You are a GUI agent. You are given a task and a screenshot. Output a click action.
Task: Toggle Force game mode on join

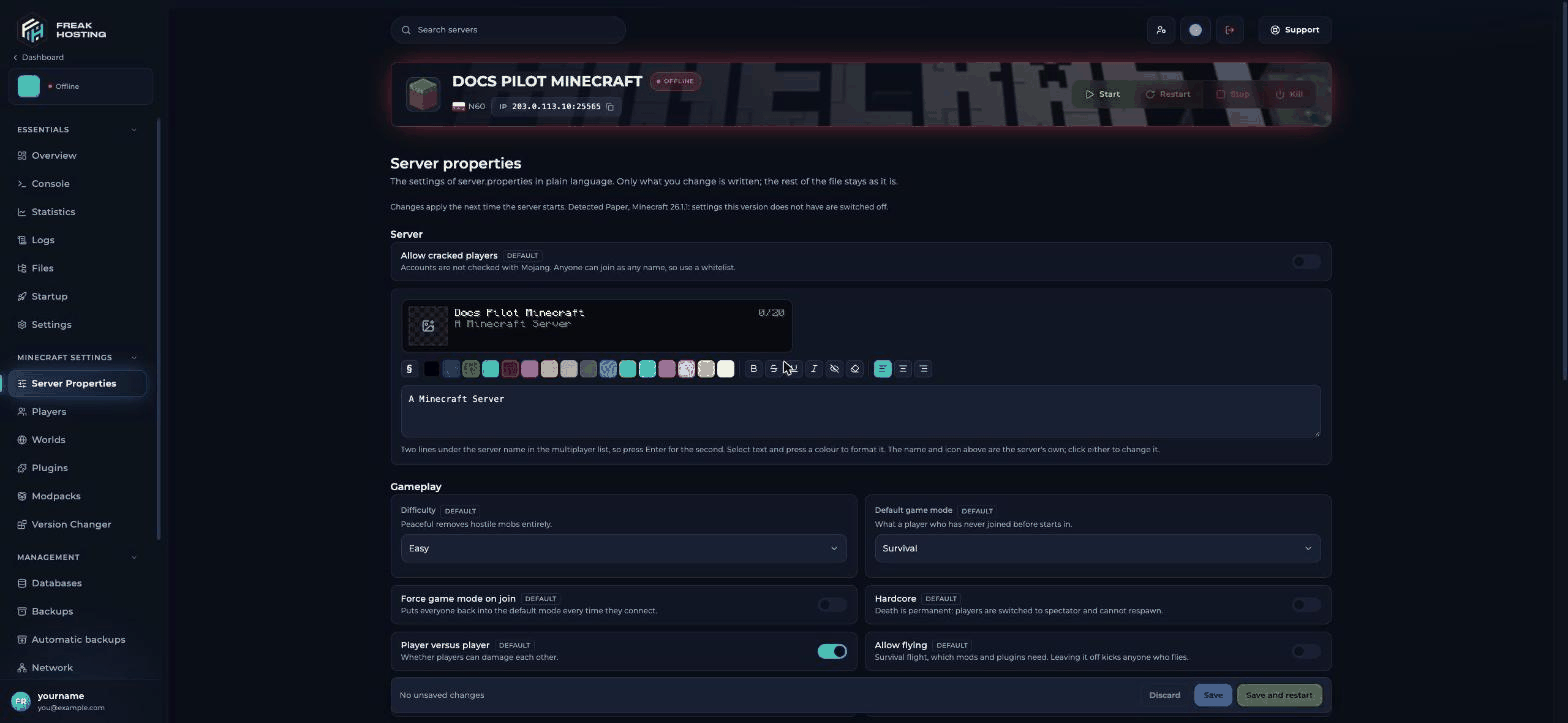[x=832, y=604]
